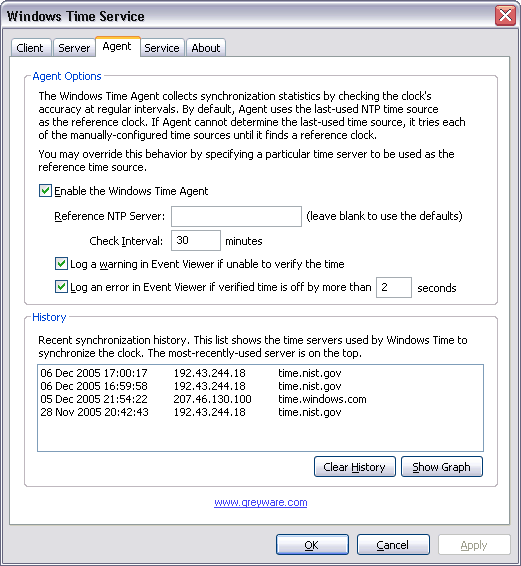Viewport: 521px width, 566px height.
Task: Click the Check Interval minutes field
Action: click(196, 240)
